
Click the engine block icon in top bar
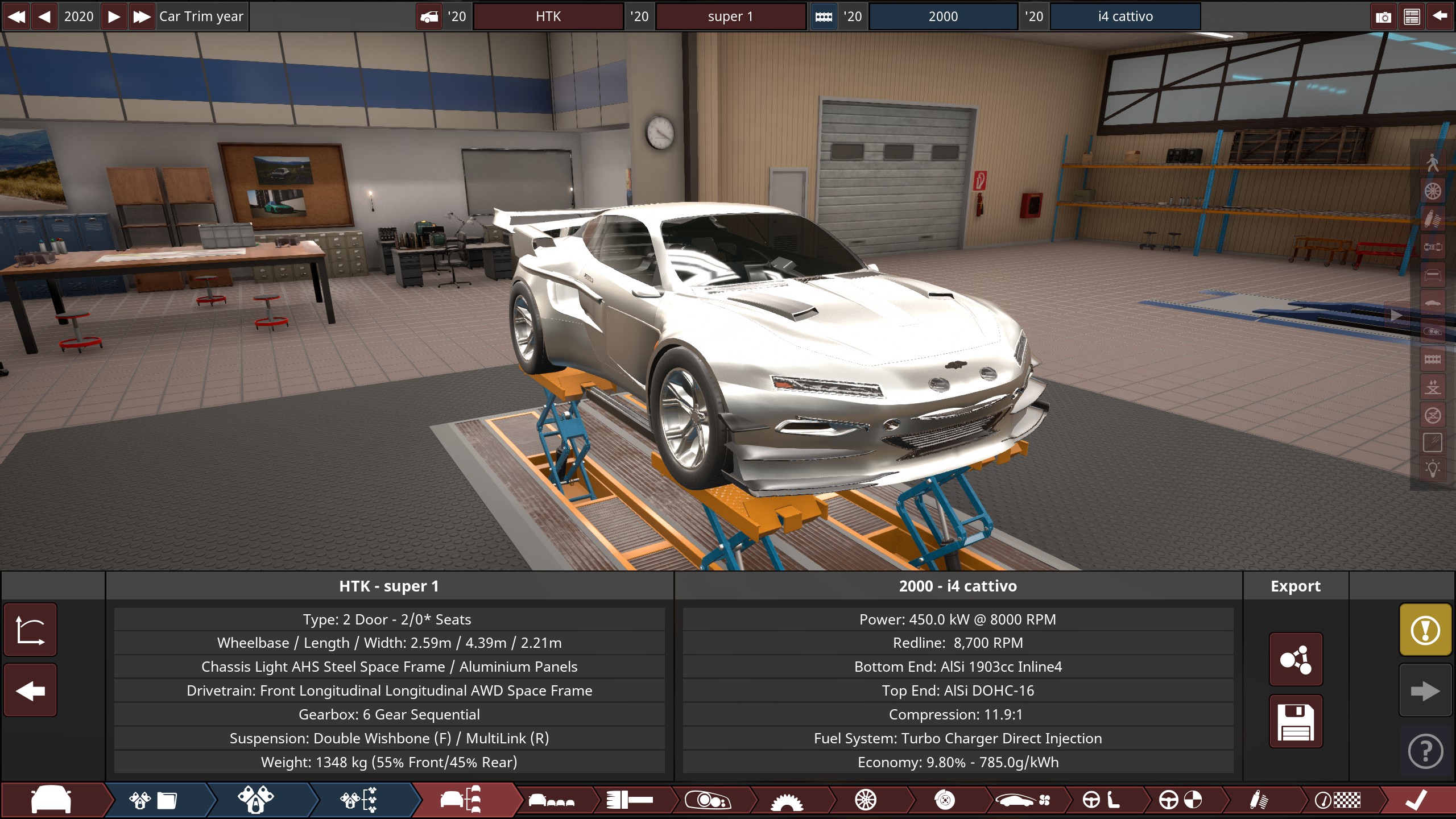tap(824, 16)
